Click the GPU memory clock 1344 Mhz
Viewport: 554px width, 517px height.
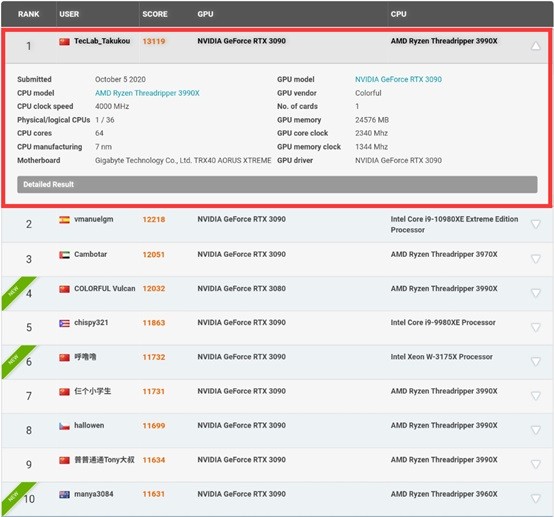coord(371,147)
